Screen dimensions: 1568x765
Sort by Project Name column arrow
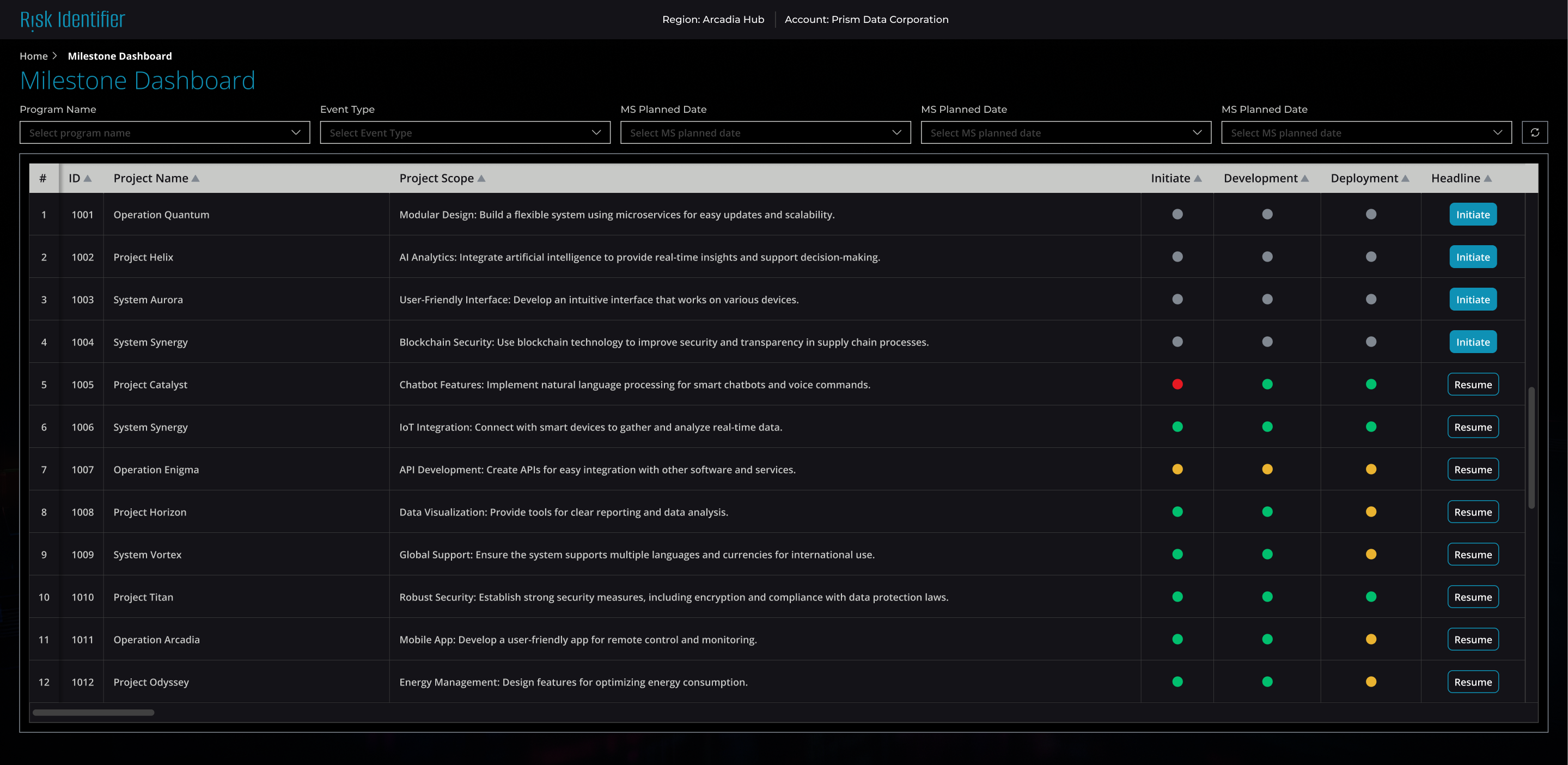click(196, 179)
